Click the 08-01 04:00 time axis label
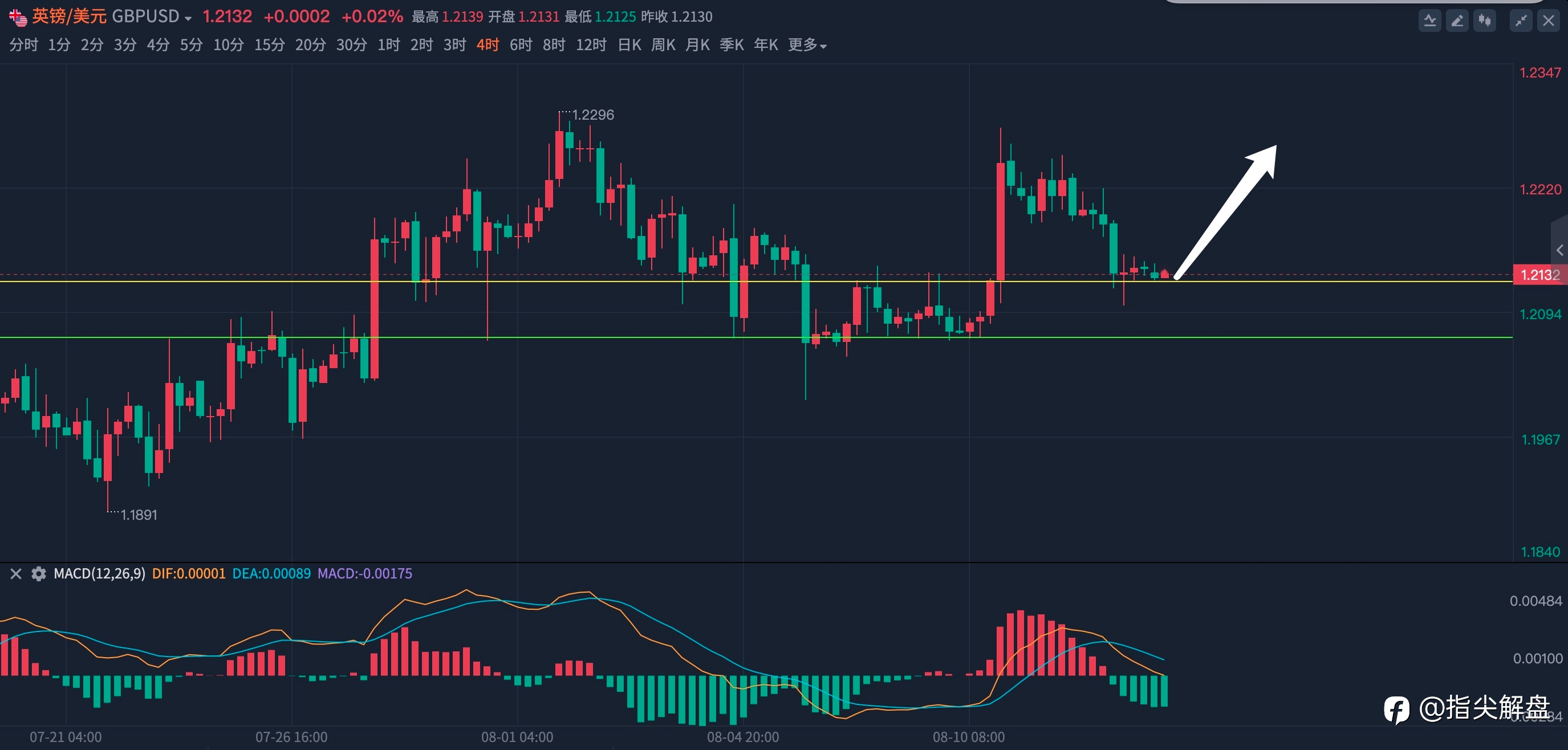Screen dimensions: 1568x750 (x=517, y=737)
